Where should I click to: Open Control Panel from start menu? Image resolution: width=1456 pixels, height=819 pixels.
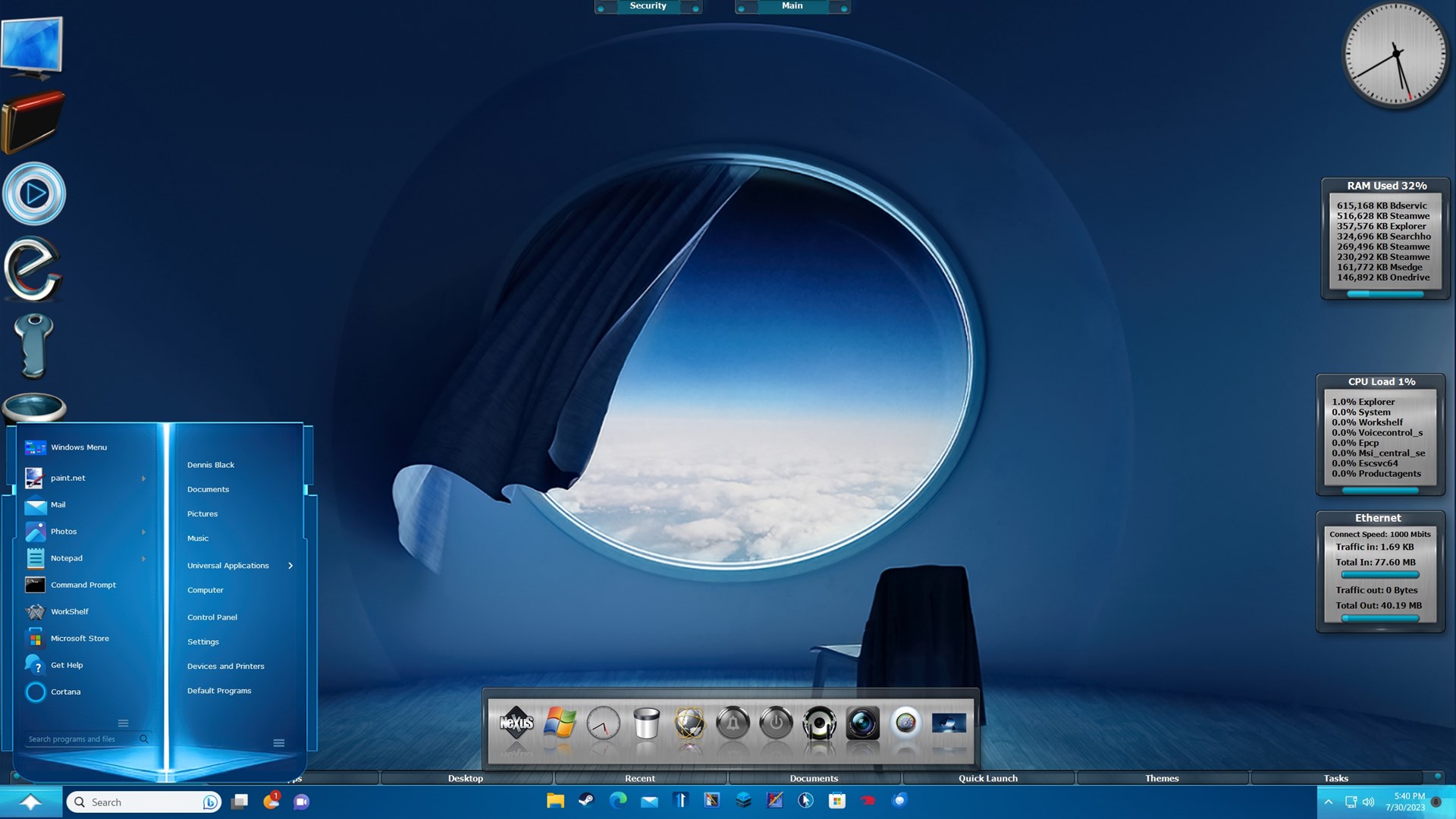pos(212,617)
